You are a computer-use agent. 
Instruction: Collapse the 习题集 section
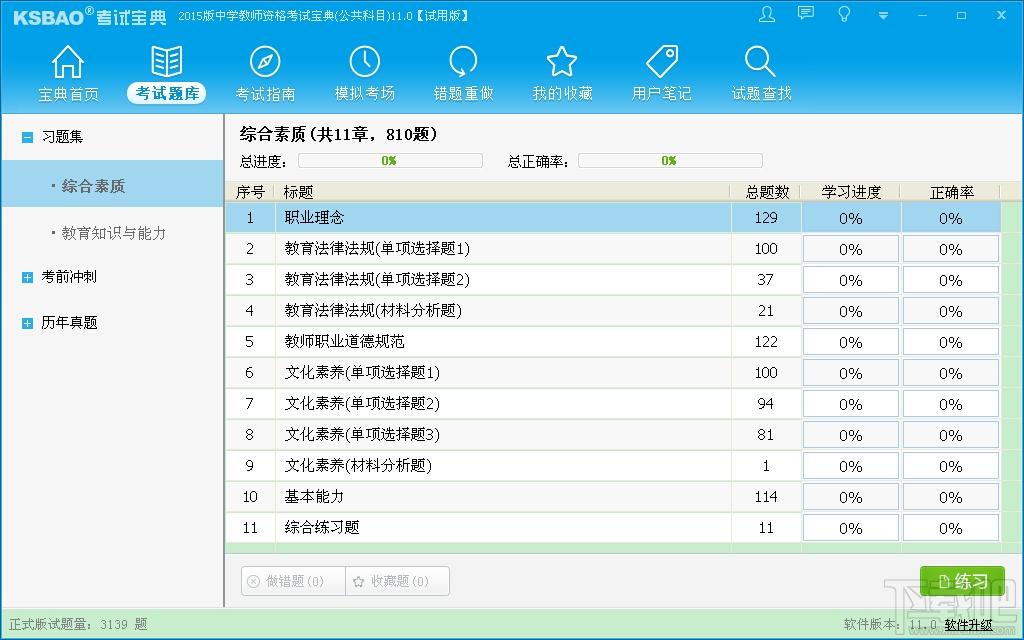pyautogui.click(x=26, y=137)
